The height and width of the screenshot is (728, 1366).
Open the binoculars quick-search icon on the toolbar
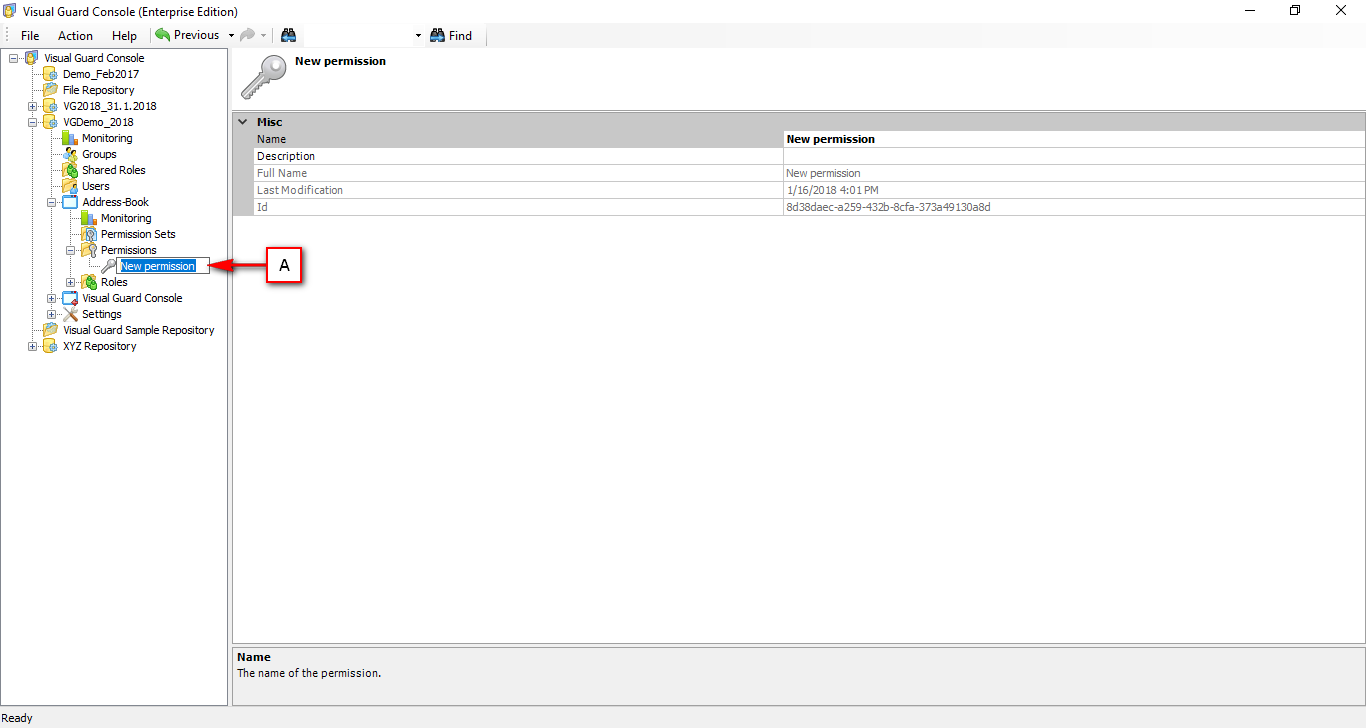click(x=288, y=35)
